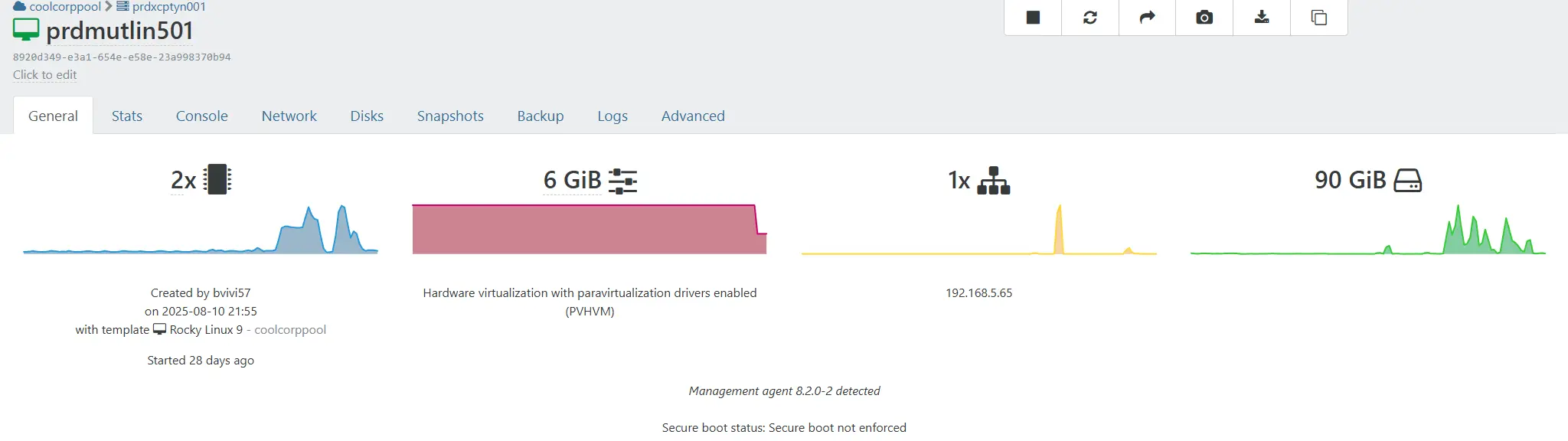Click the Migrate VM arrow icon
Screen dimensions: 1568x441
point(1147,18)
